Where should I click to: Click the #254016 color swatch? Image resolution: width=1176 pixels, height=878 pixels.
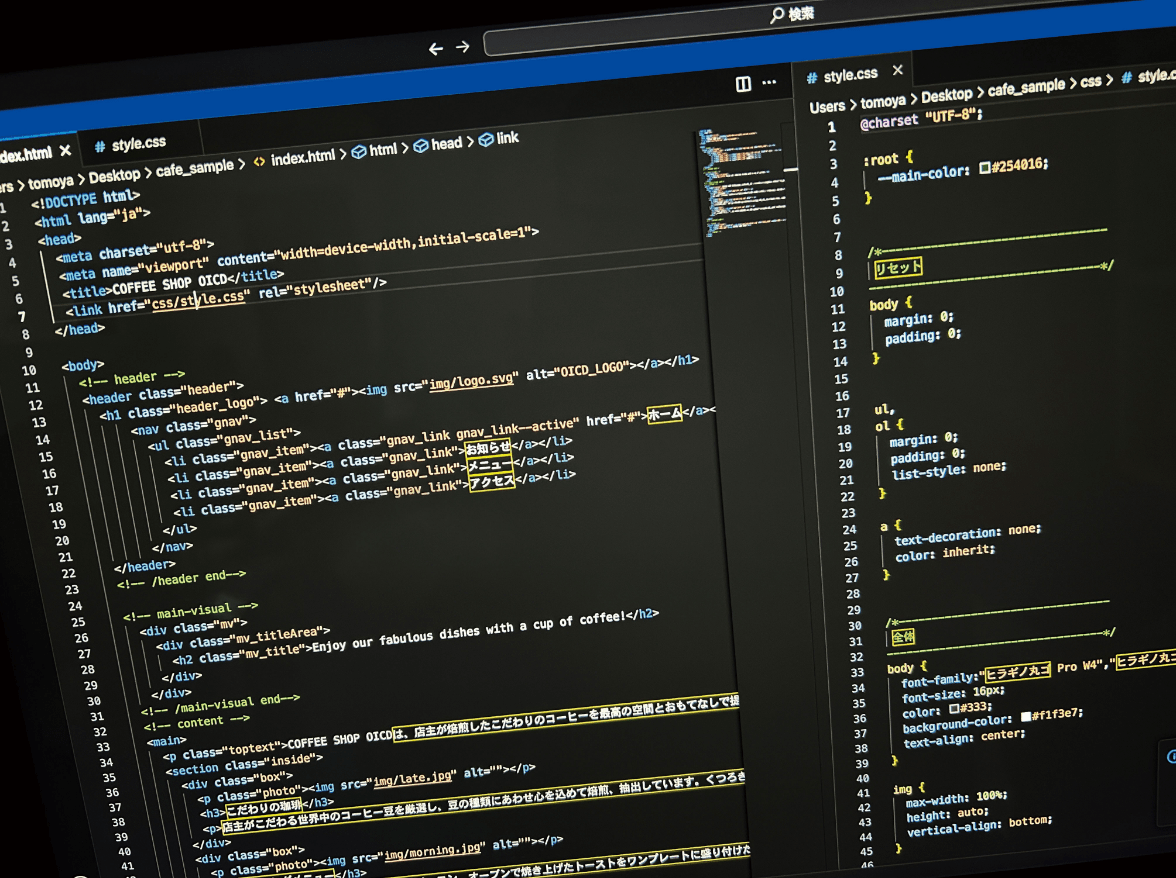(985, 168)
